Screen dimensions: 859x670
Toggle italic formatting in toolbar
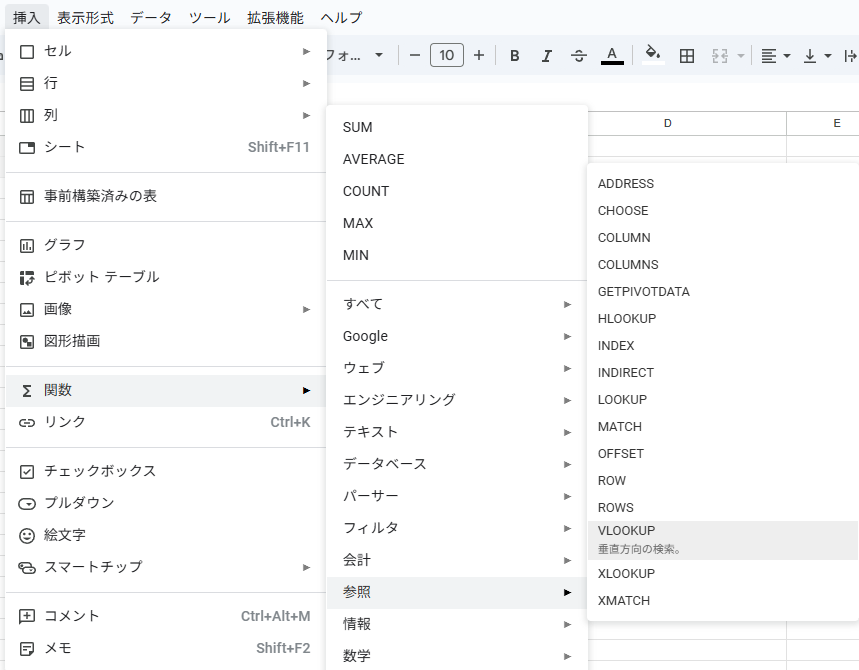pos(546,55)
